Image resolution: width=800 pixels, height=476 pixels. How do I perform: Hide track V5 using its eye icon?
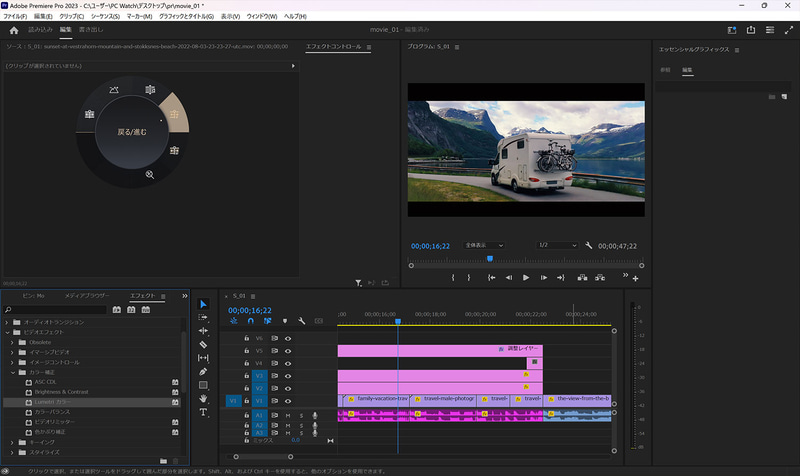click(288, 351)
